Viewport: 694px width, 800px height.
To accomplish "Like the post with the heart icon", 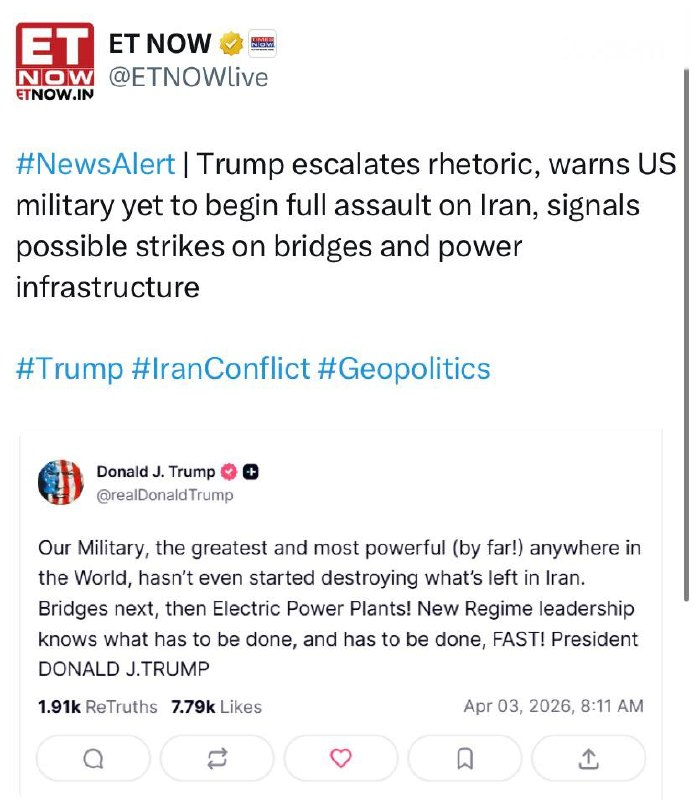I will pos(341,759).
